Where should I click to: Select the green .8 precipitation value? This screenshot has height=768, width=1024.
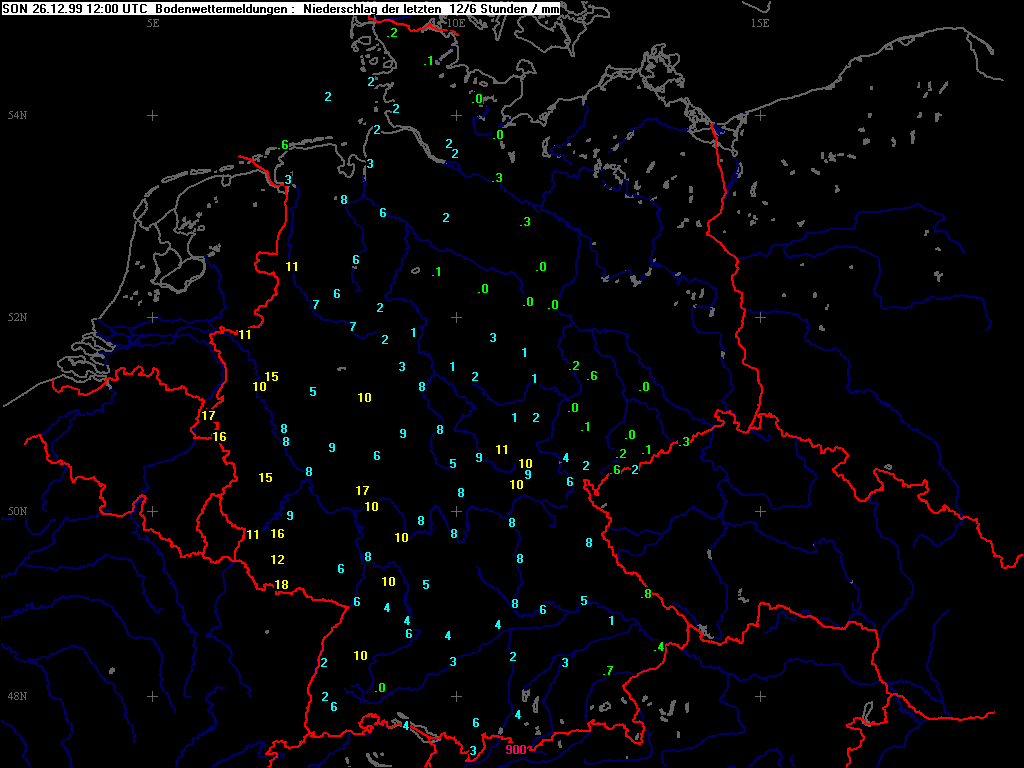click(646, 594)
